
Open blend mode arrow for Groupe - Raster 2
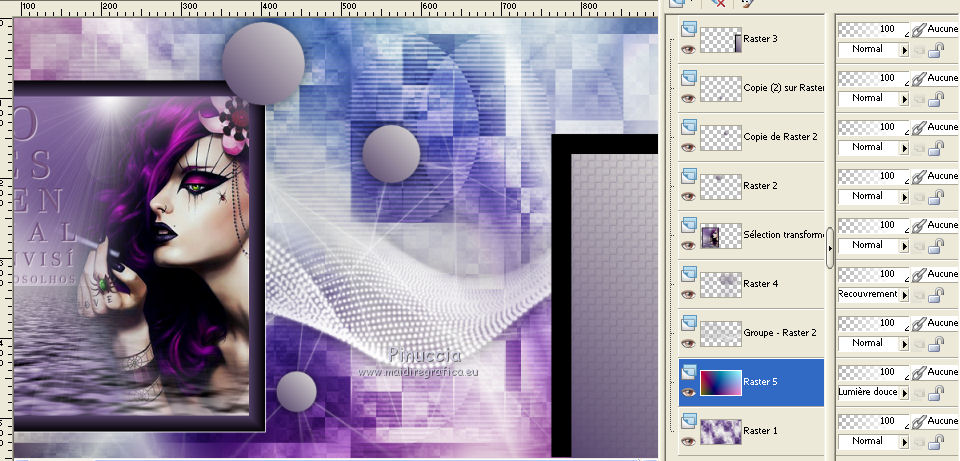pos(904,345)
